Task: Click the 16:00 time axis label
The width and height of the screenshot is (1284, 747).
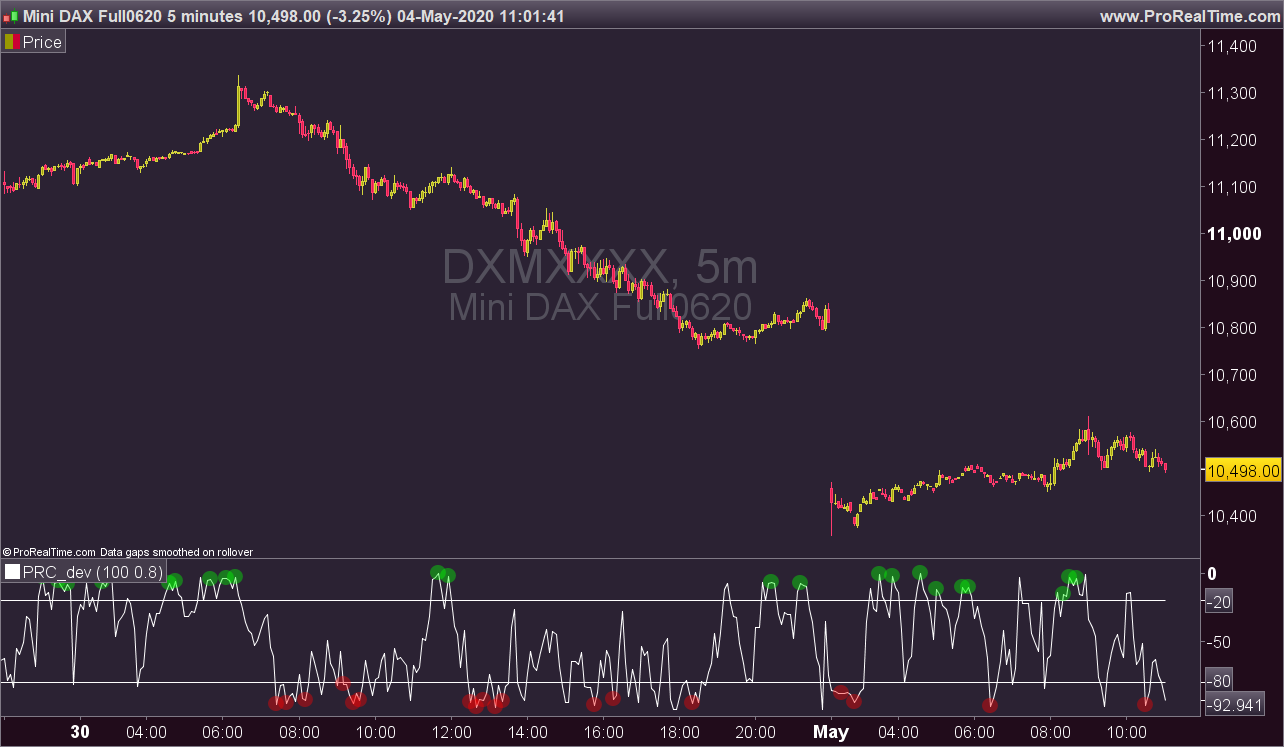Action: coord(604,732)
